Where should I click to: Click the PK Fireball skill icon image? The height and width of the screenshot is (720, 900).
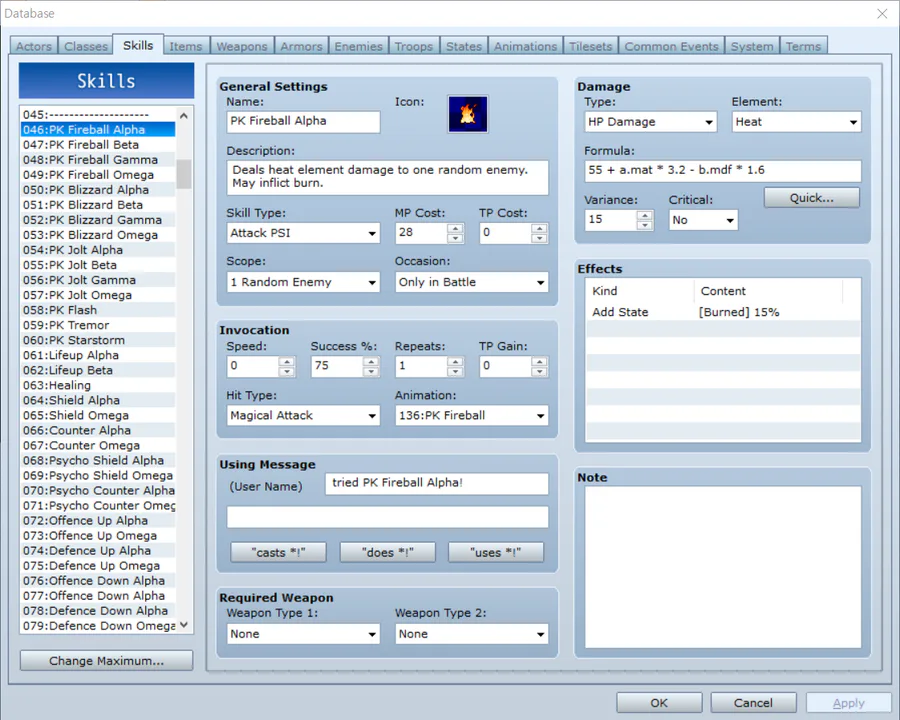click(x=468, y=114)
